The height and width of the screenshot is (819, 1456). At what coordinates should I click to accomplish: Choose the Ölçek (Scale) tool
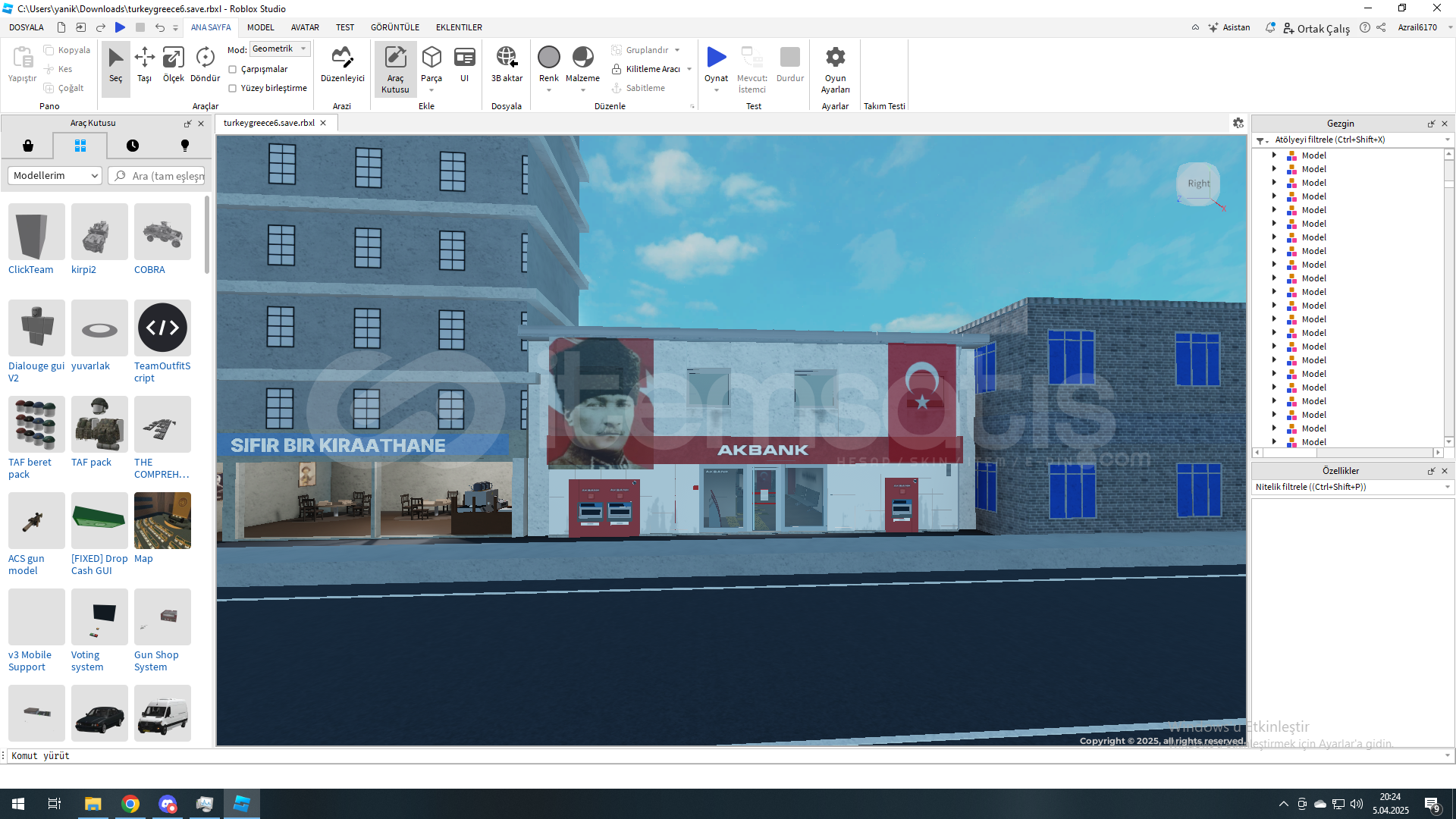174,66
